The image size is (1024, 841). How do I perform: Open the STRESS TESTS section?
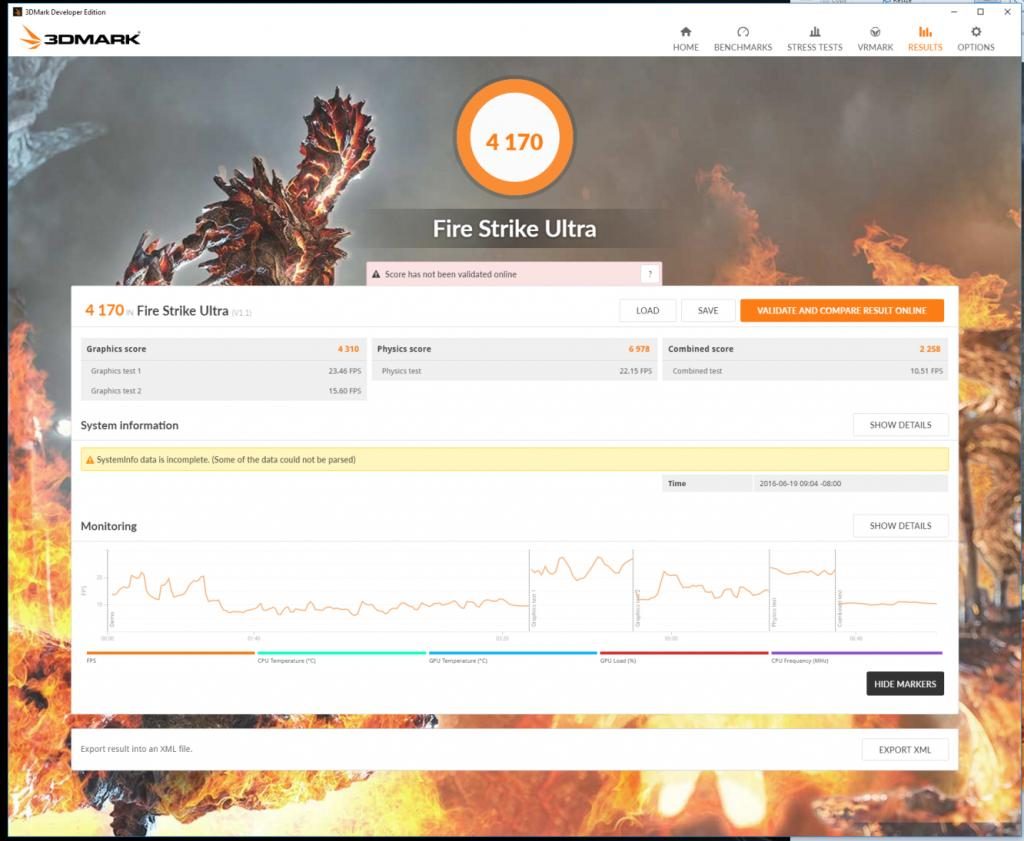click(814, 39)
